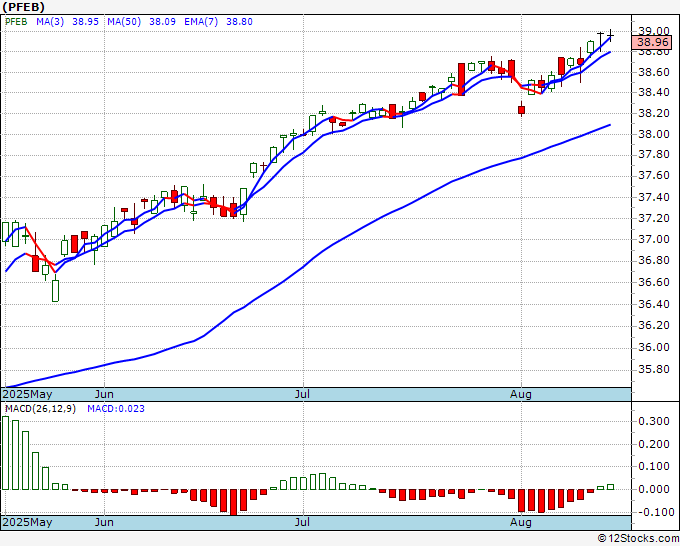The height and width of the screenshot is (546, 680).
Task: Click the isolated red August candle near 38.20
Action: [521, 109]
